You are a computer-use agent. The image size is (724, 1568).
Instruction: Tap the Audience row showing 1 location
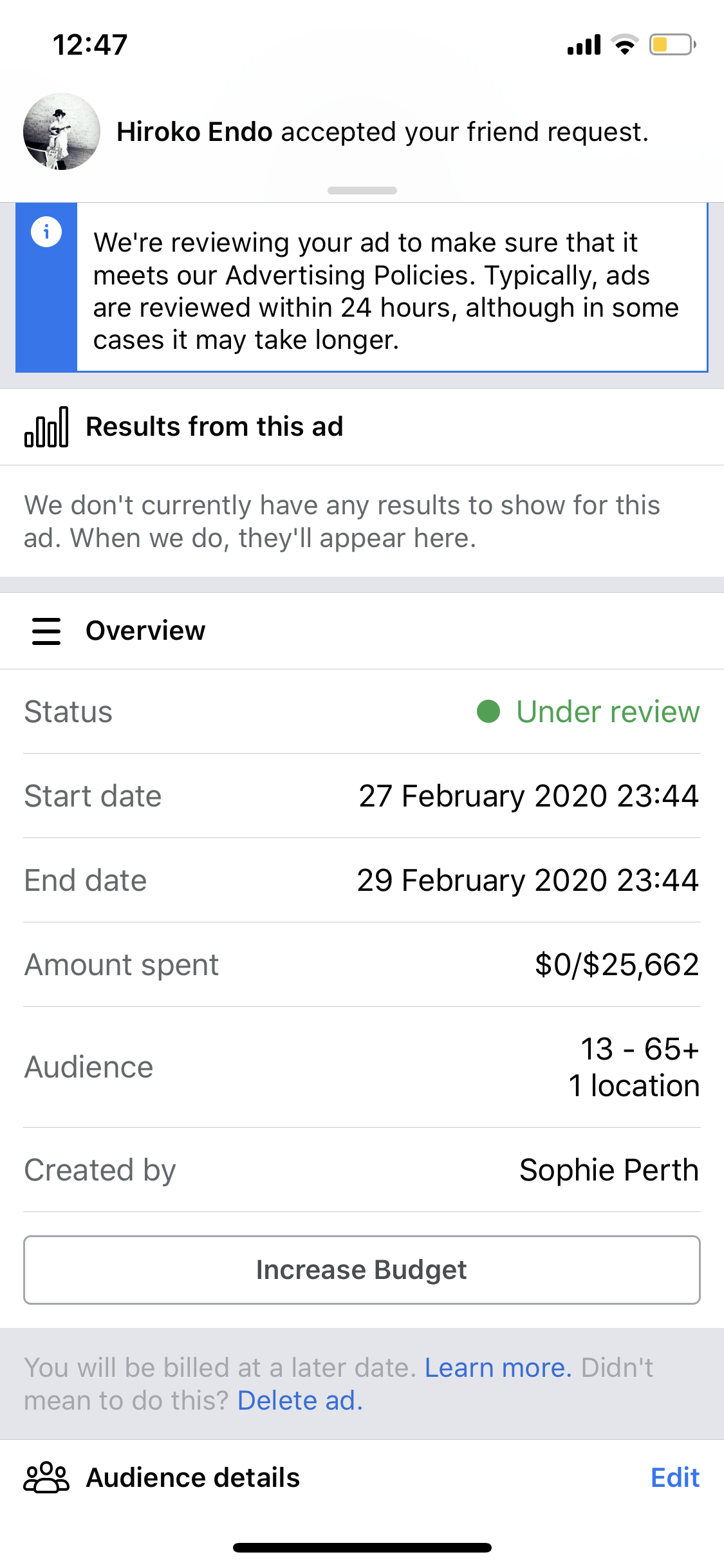pos(362,1067)
